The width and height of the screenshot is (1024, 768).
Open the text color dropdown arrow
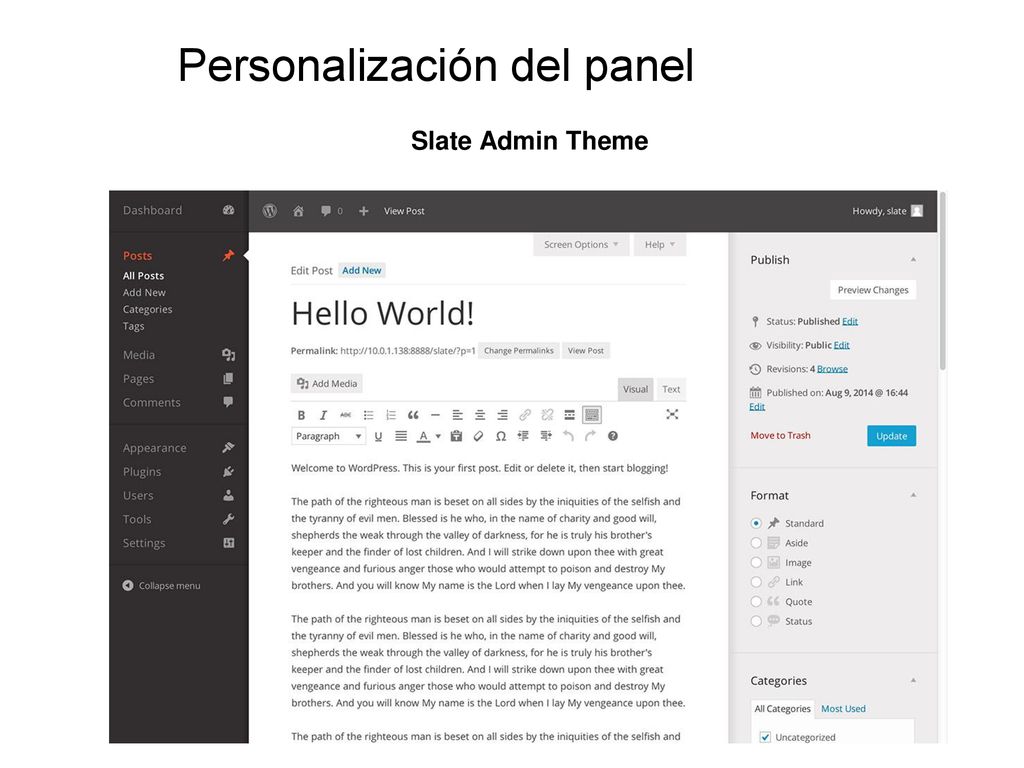click(x=438, y=436)
